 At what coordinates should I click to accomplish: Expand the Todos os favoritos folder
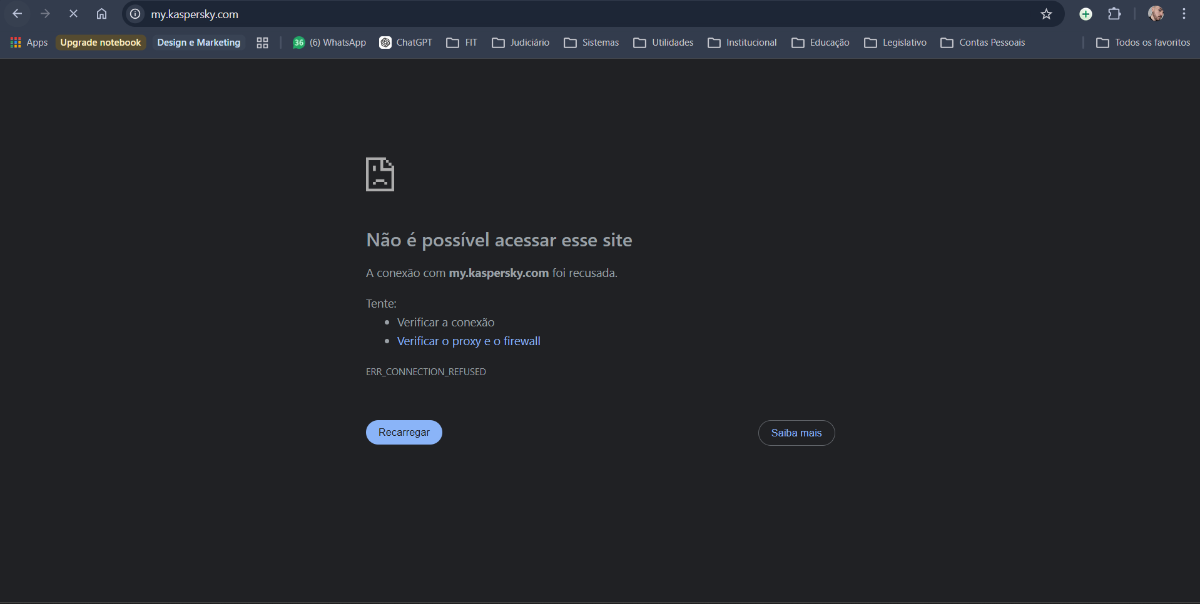pyautogui.click(x=1142, y=43)
